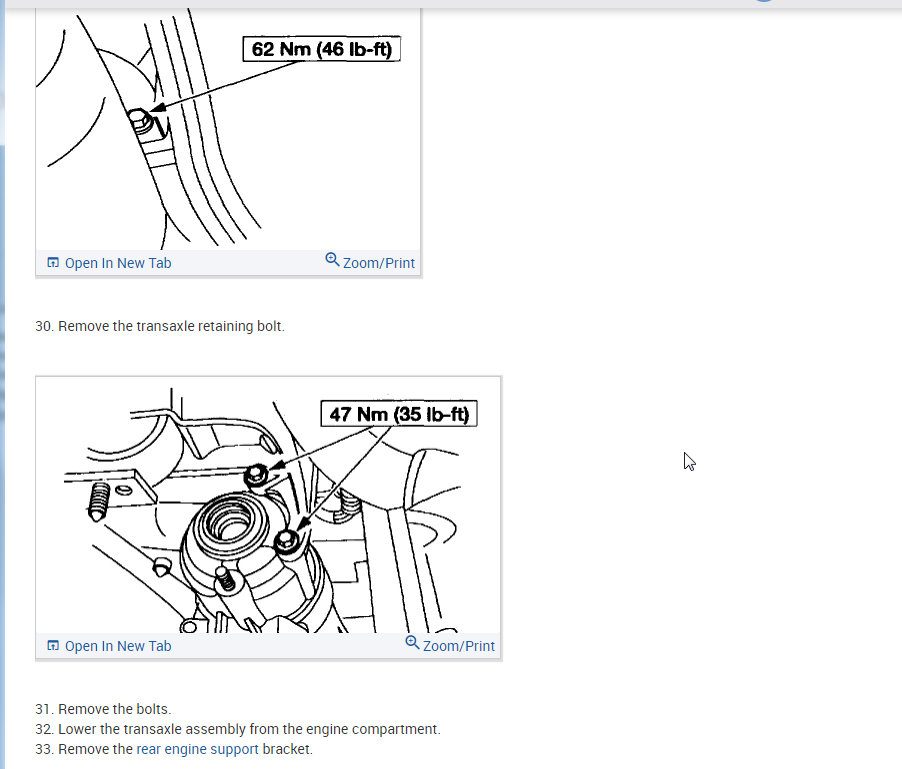902x769 pixels.
Task: Click Zoom/Print text under the 47 Nm diagram
Action: (x=458, y=646)
